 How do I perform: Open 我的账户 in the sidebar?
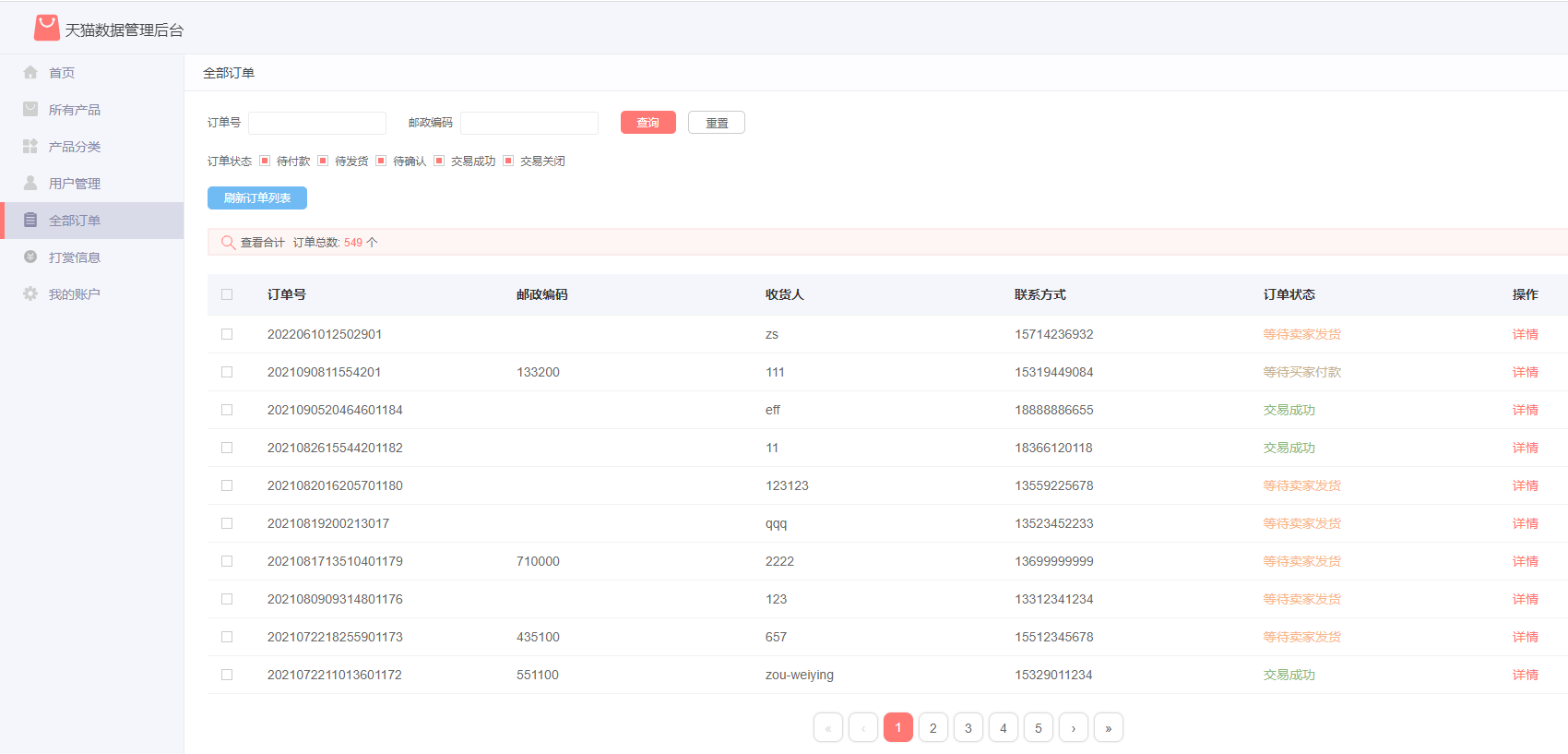tap(92, 294)
